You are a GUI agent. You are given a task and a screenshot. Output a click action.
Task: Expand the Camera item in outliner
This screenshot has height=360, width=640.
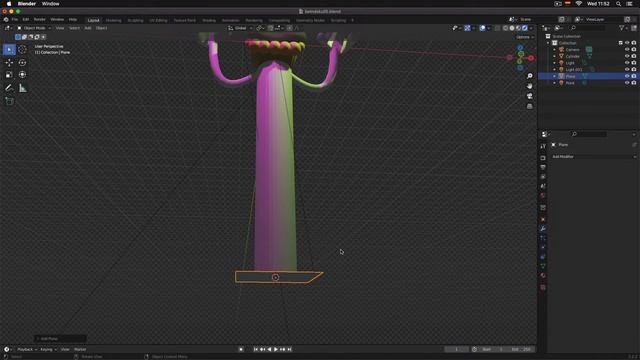point(555,49)
